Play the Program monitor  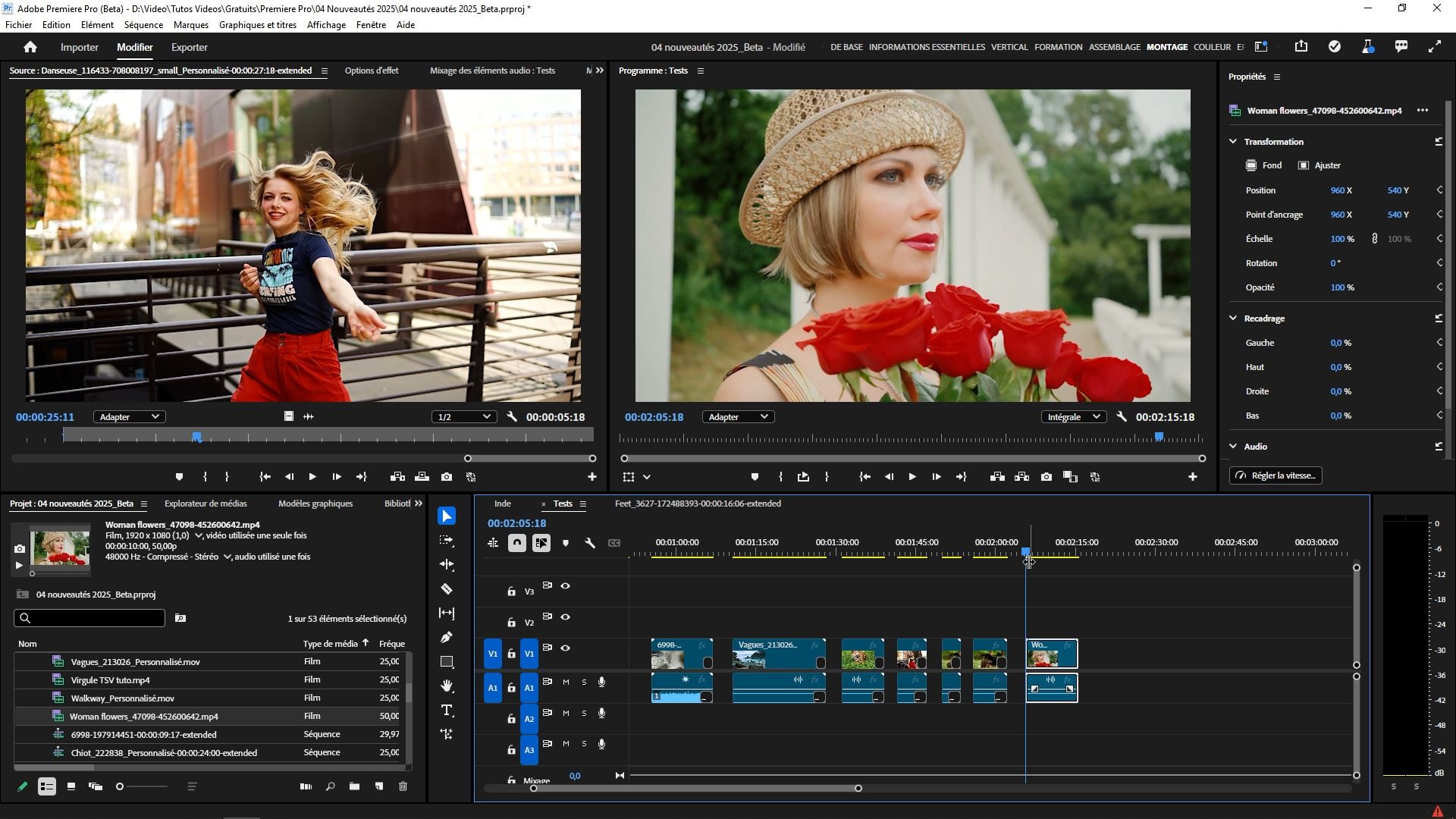click(912, 477)
